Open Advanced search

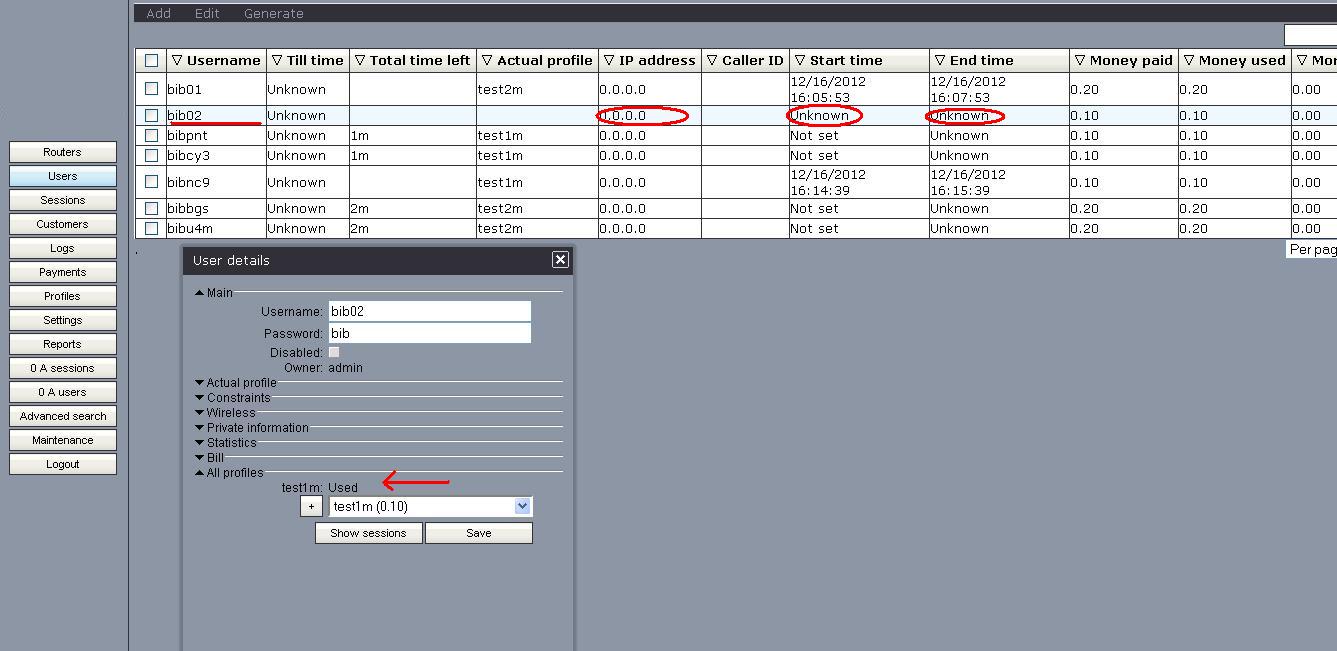pyautogui.click(x=63, y=416)
